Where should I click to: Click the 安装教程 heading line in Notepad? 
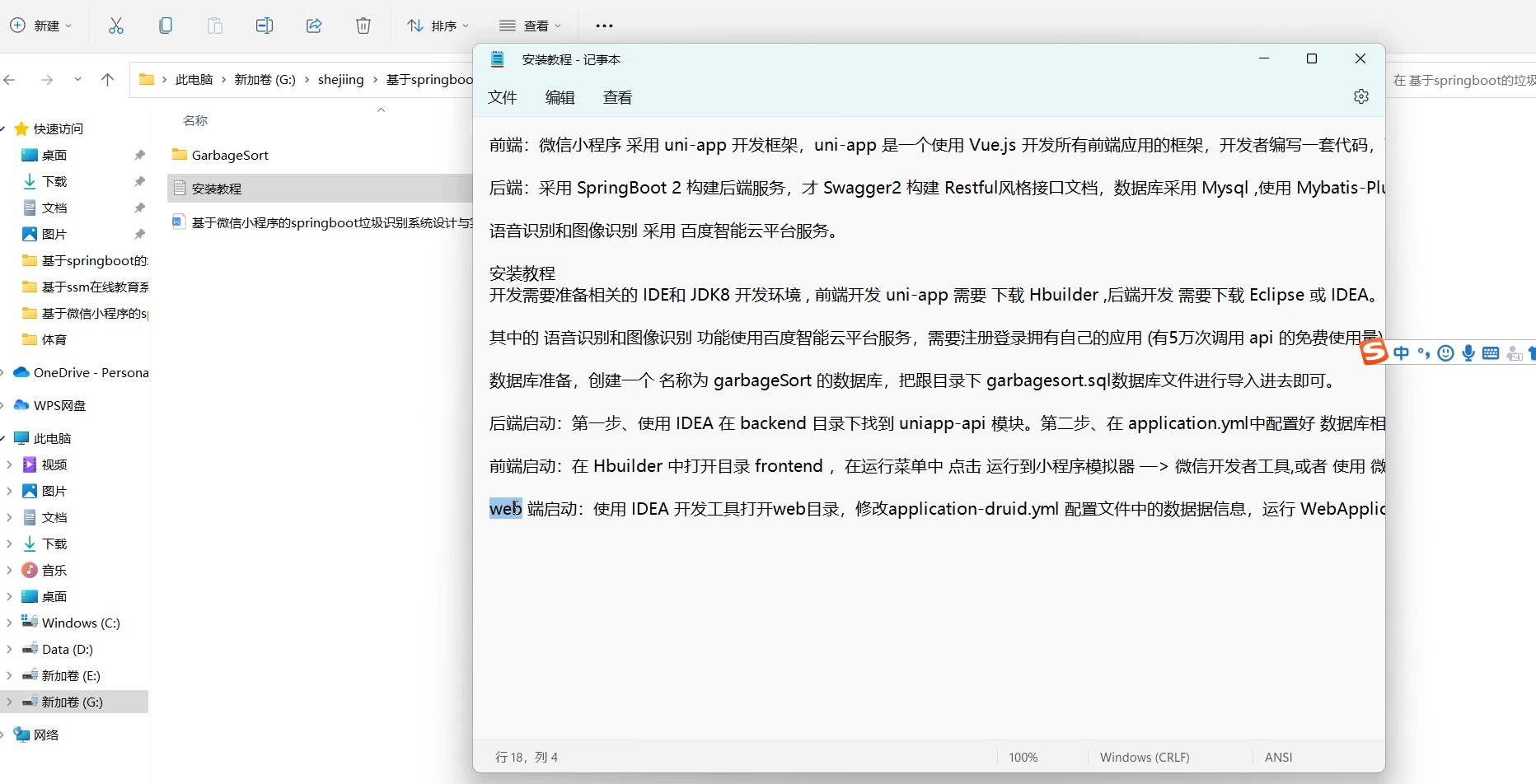(x=522, y=273)
